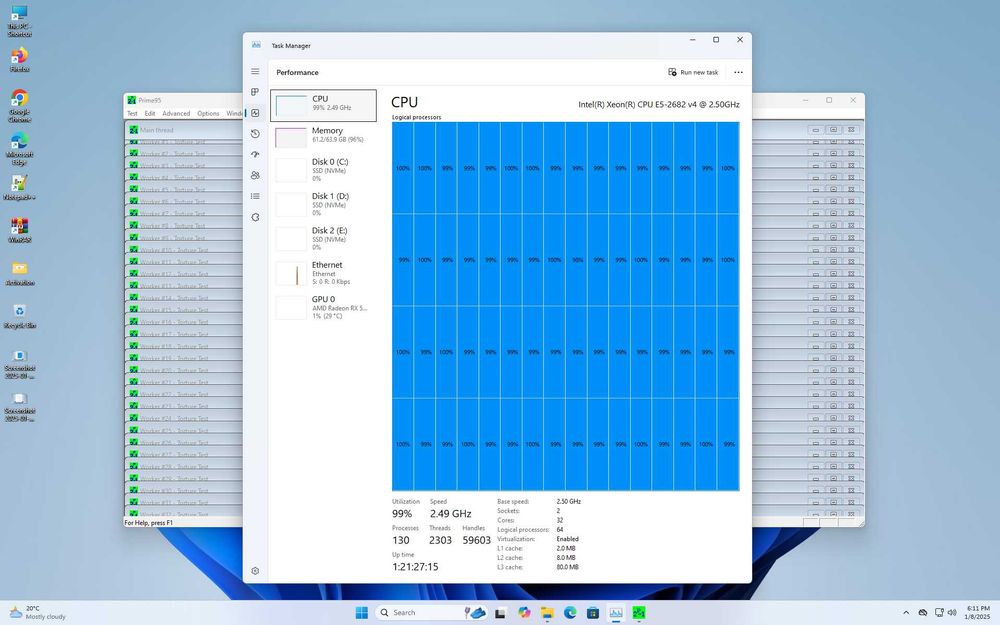Open File Explorer from taskbar
The image size is (1000, 625).
pos(547,612)
